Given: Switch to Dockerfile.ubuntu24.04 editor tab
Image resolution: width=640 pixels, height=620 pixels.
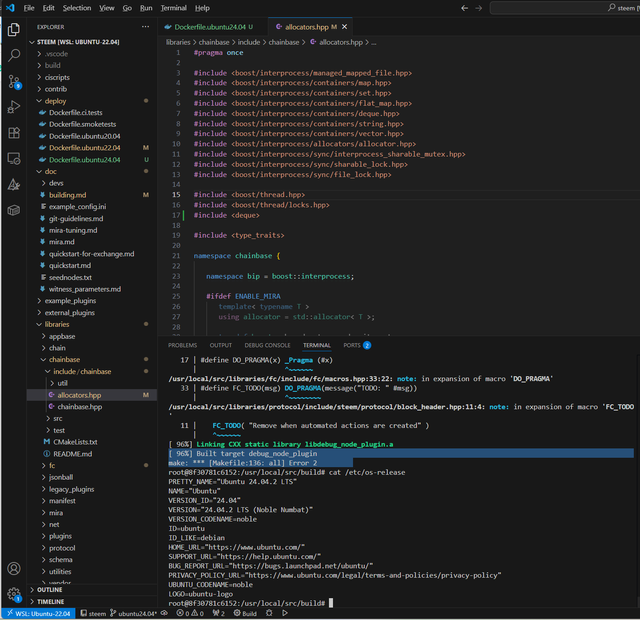Looking at the screenshot, I should 209,27.
